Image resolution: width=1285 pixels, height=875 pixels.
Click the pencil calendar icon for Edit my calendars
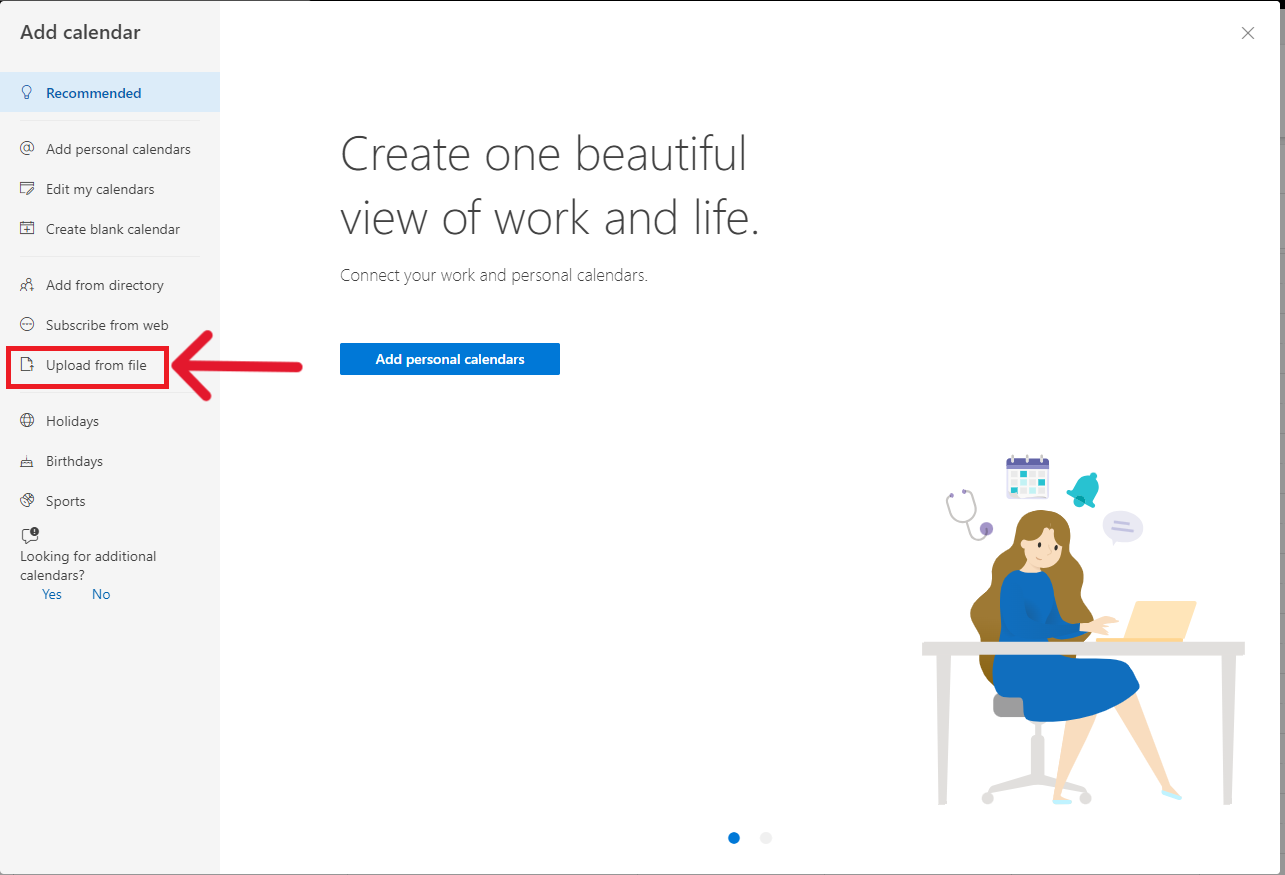[x=27, y=188]
